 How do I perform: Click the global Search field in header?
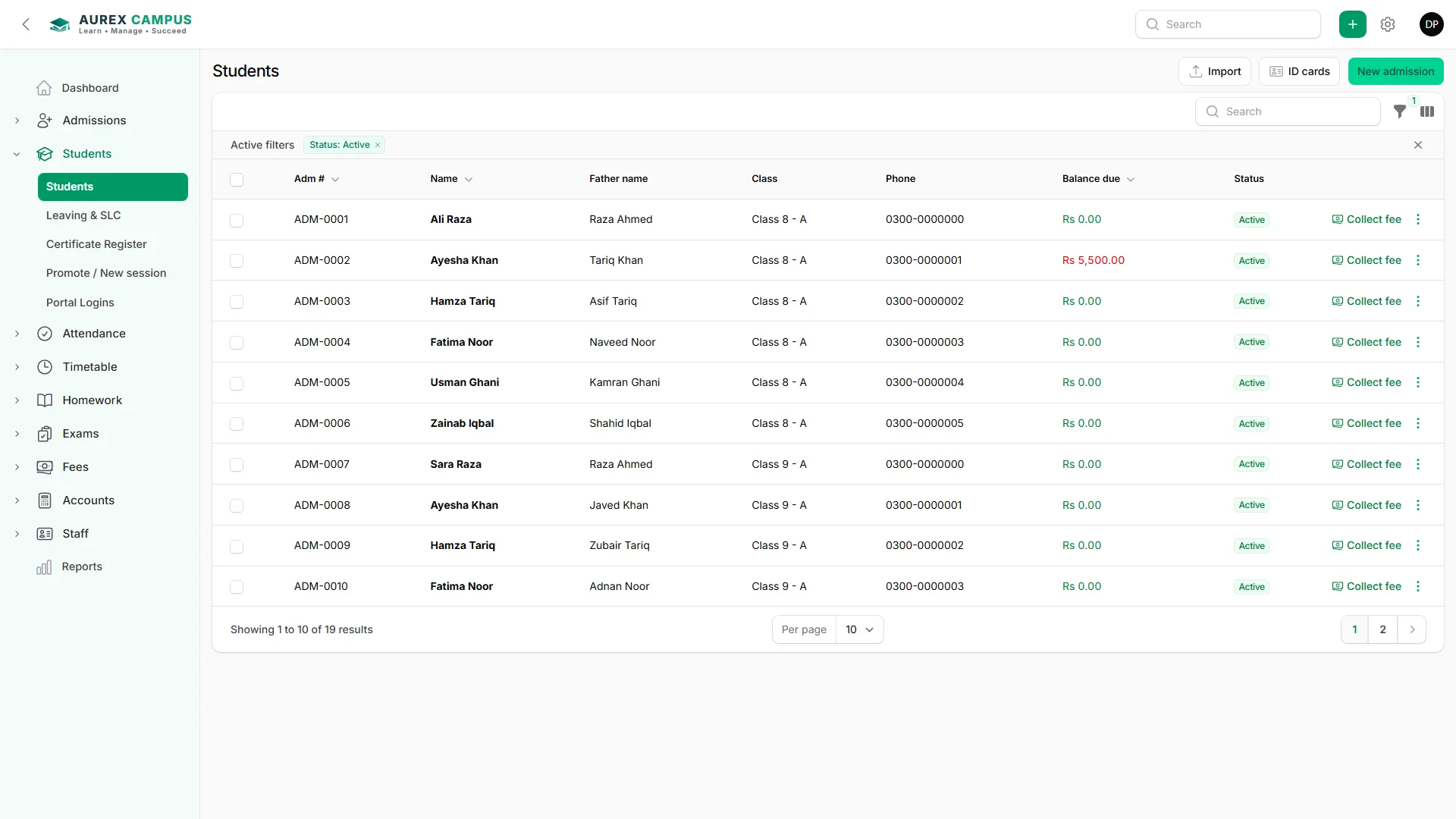1228,24
